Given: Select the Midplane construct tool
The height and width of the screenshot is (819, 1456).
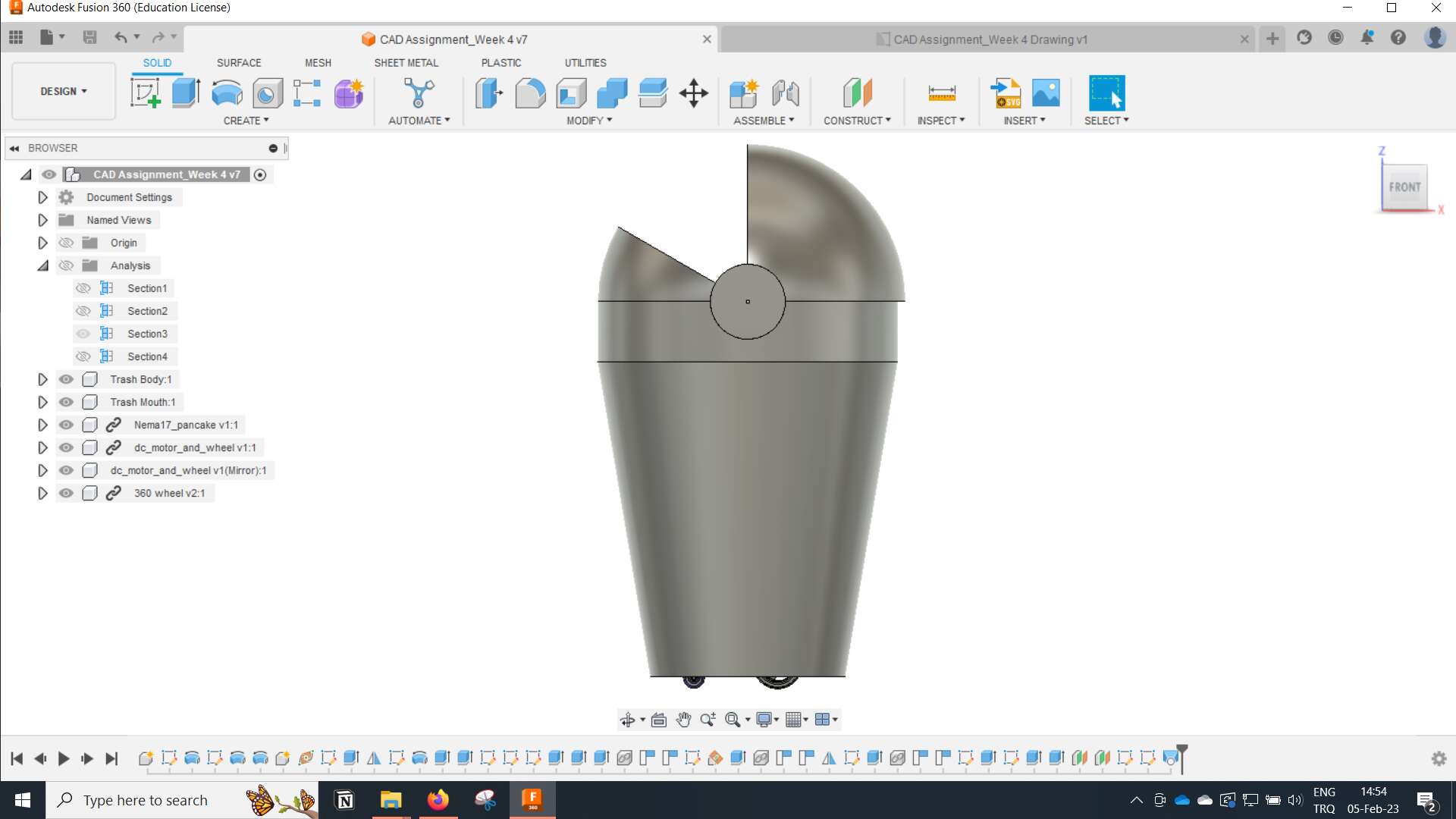Looking at the screenshot, I should 858,93.
